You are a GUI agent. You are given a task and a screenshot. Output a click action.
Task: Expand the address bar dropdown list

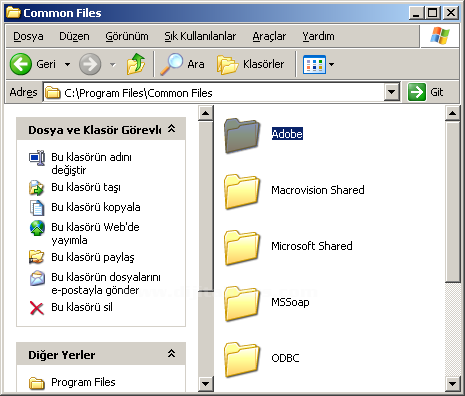point(392,92)
